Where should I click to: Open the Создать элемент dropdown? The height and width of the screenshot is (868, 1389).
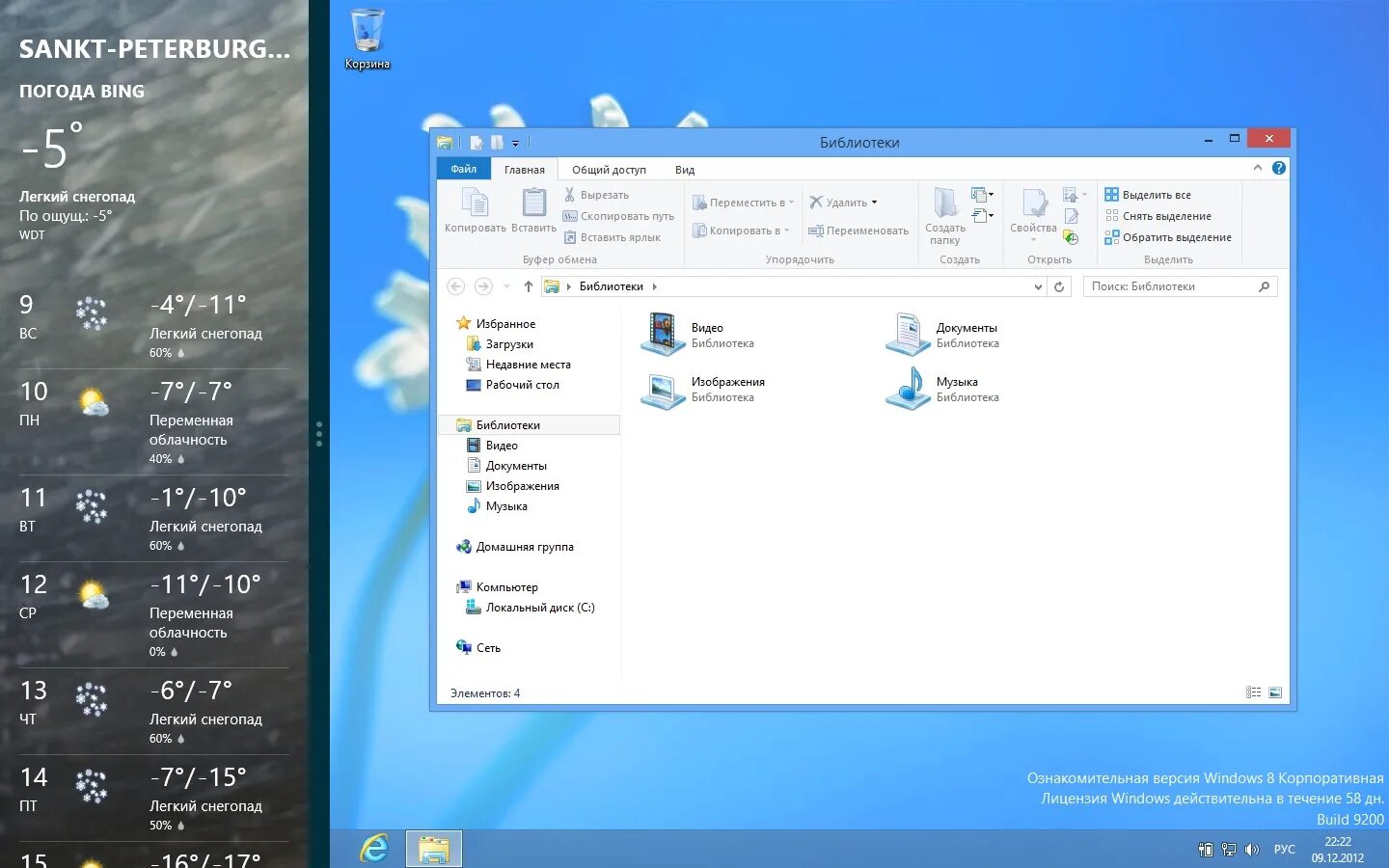982,195
